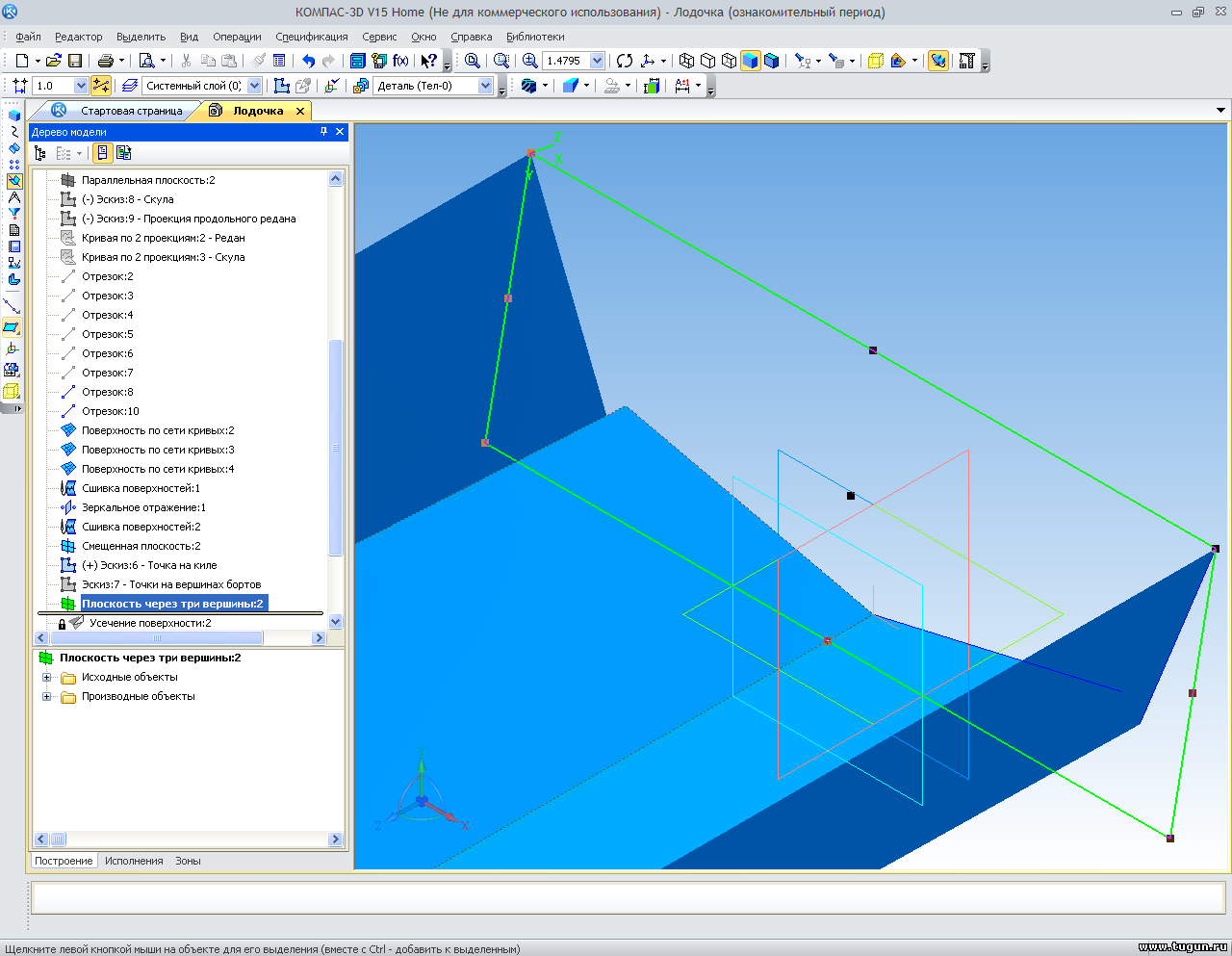
Task: Click the Print printer icon
Action: 106,61
